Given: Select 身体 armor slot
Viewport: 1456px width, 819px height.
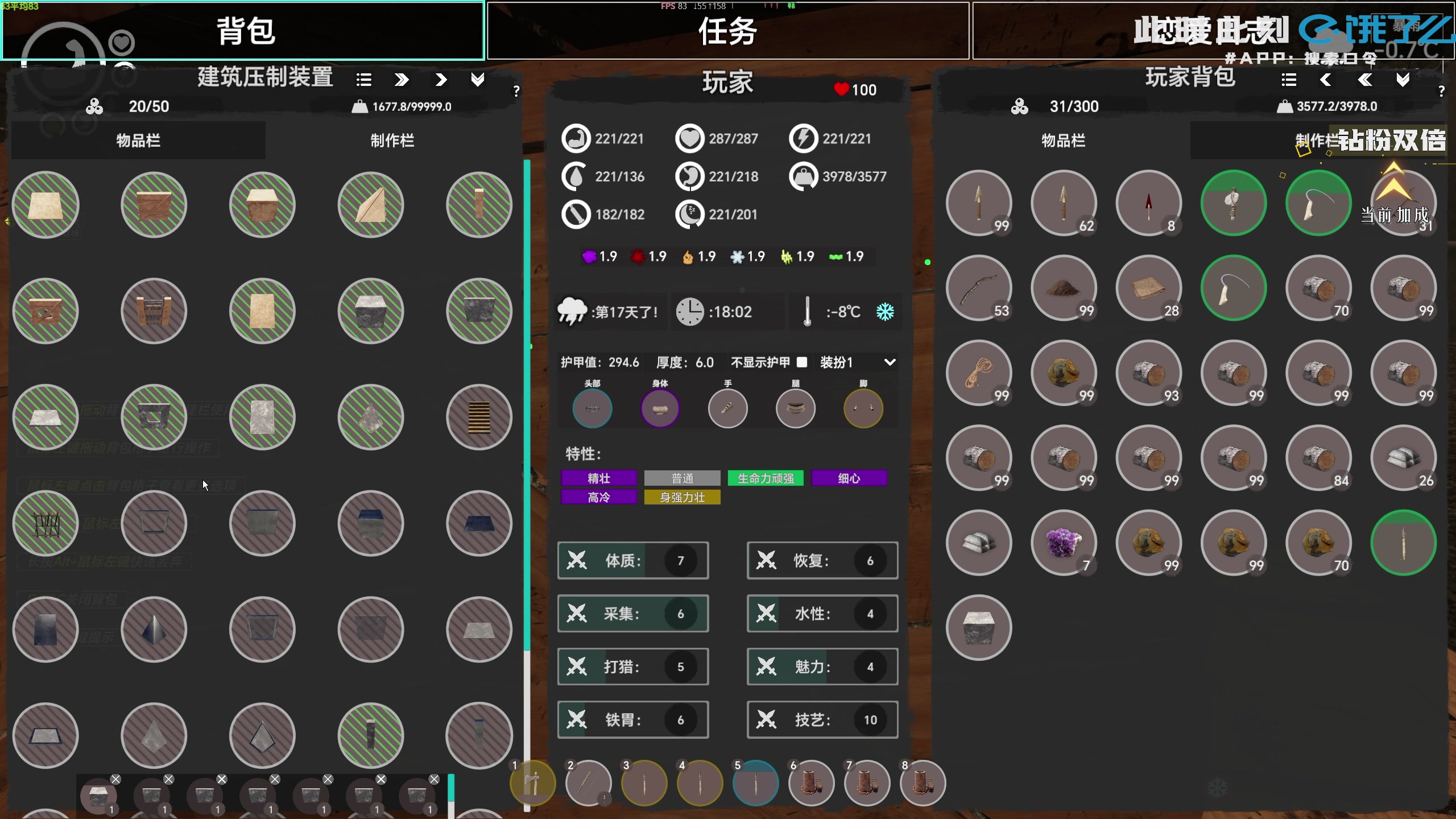Looking at the screenshot, I should point(660,408).
